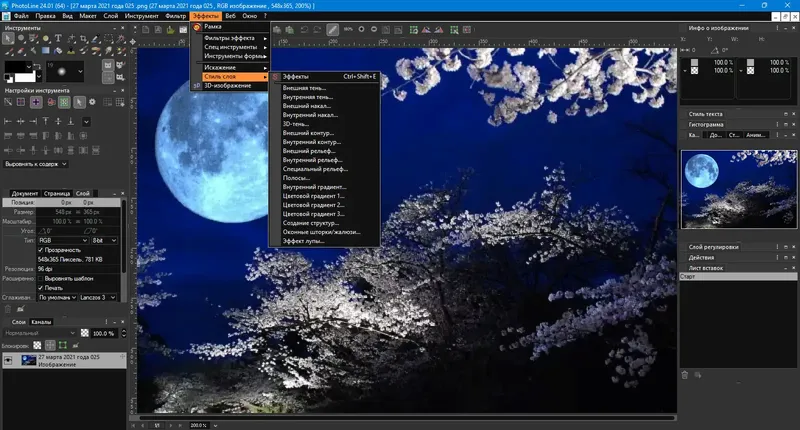Click the swap foreground/background colors icon
Viewport: 800px width, 430px height.
pyautogui.click(x=37, y=66)
